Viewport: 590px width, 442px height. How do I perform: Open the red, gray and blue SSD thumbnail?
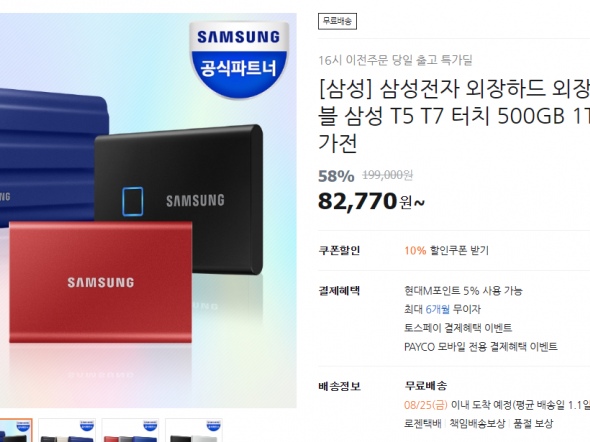(x=130, y=430)
